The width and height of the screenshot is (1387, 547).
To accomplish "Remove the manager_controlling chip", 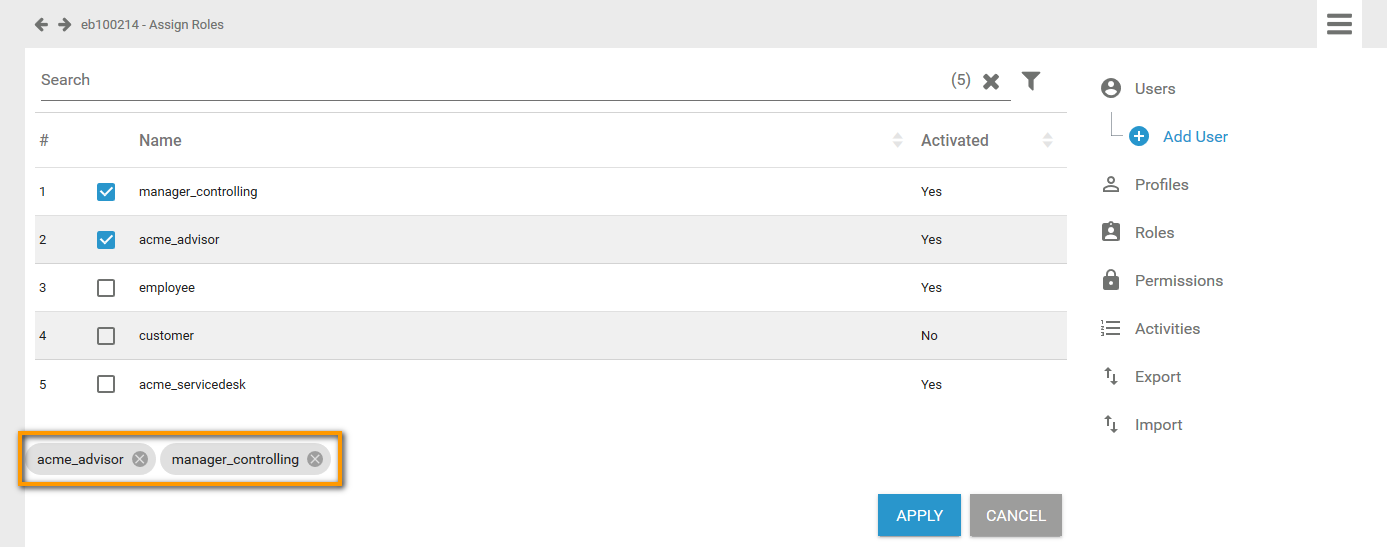I will point(315,459).
